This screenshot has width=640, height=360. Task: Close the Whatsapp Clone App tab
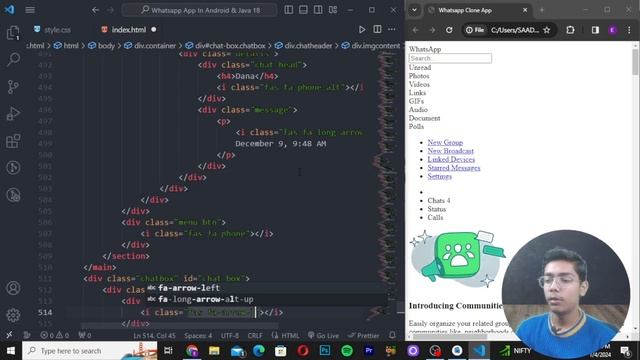coord(525,10)
